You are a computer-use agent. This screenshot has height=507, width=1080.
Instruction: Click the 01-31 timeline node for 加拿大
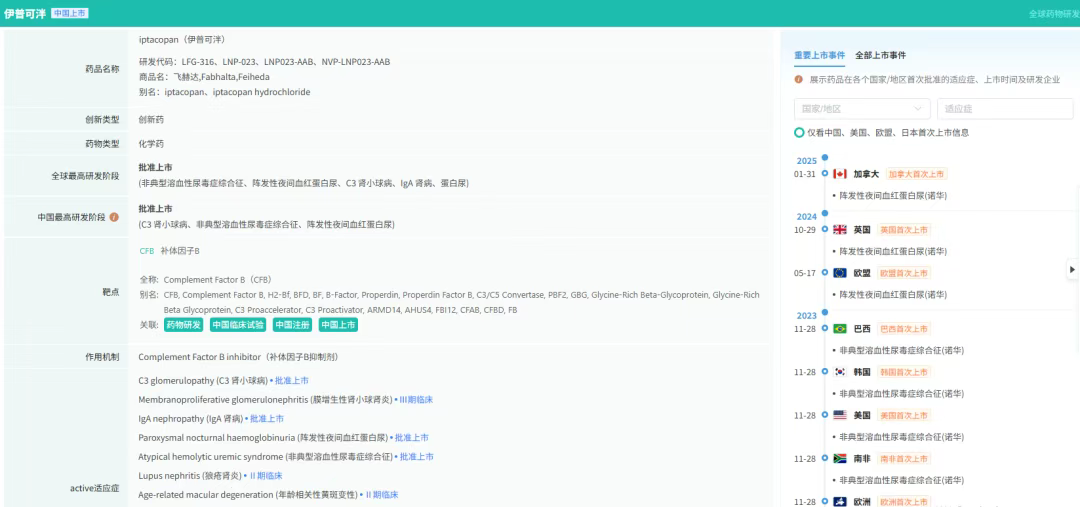[824, 174]
